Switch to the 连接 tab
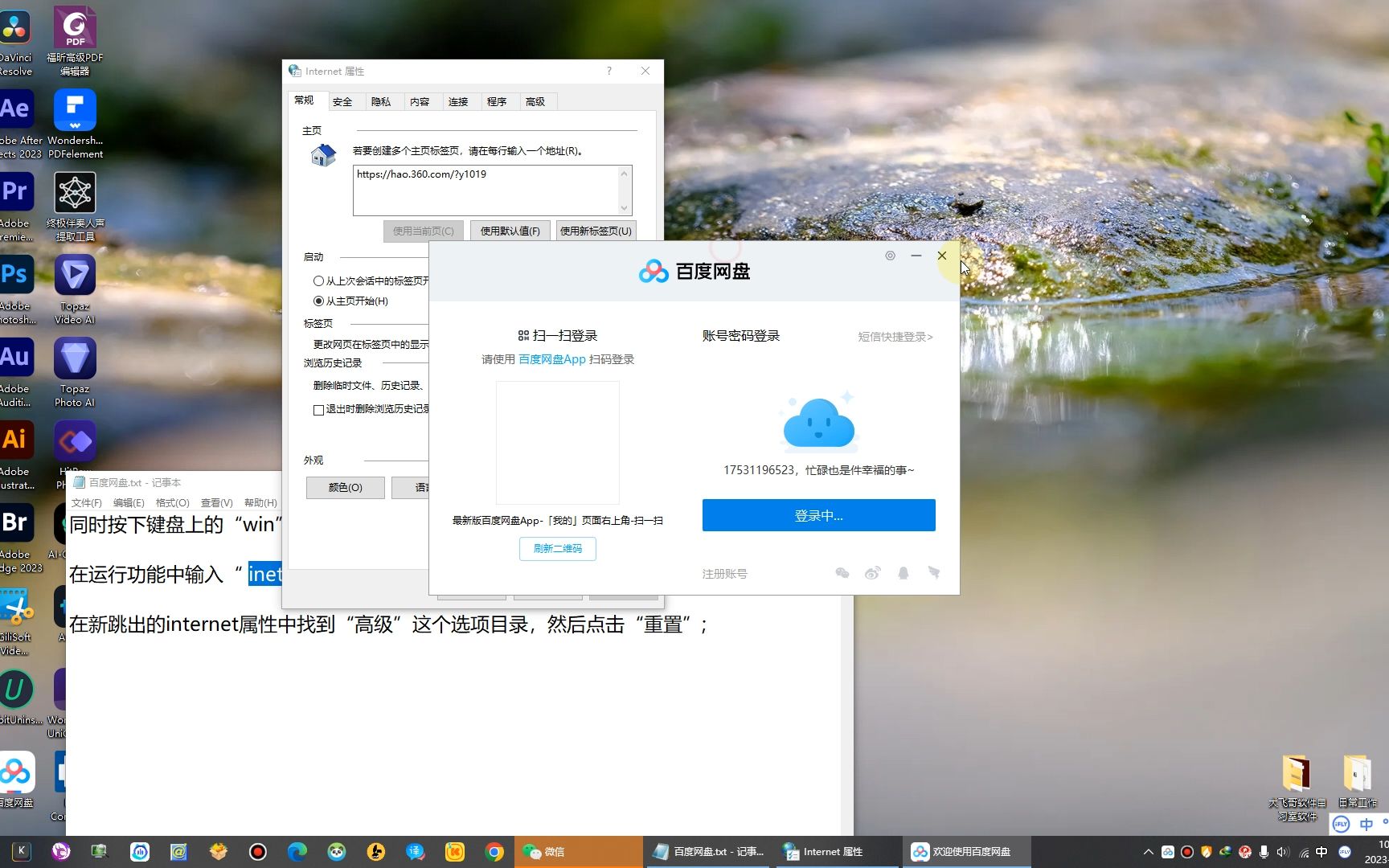The height and width of the screenshot is (868, 1389). (x=458, y=102)
